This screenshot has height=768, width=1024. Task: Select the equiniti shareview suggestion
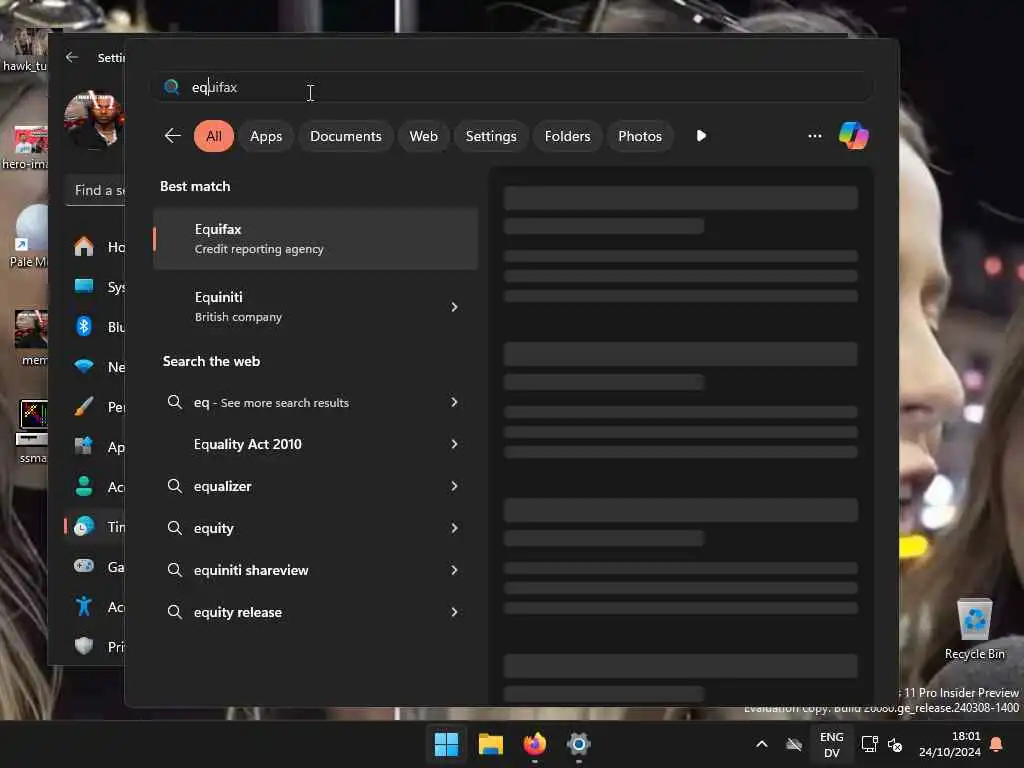point(315,570)
